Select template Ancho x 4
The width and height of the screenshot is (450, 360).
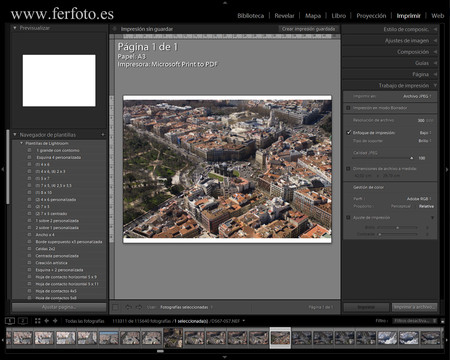click(45, 235)
